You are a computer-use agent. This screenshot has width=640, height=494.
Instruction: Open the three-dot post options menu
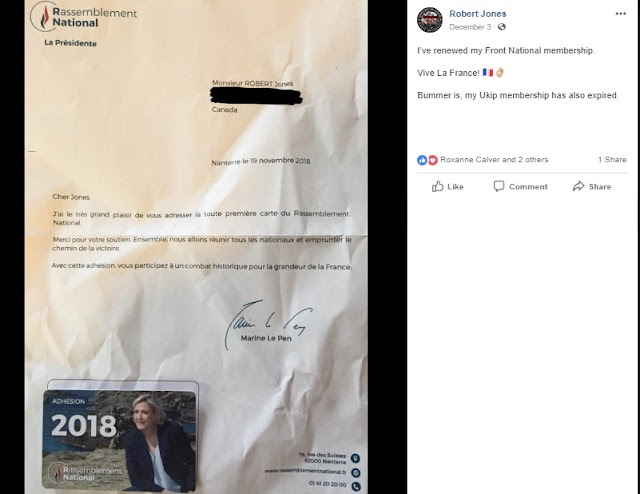click(620, 14)
